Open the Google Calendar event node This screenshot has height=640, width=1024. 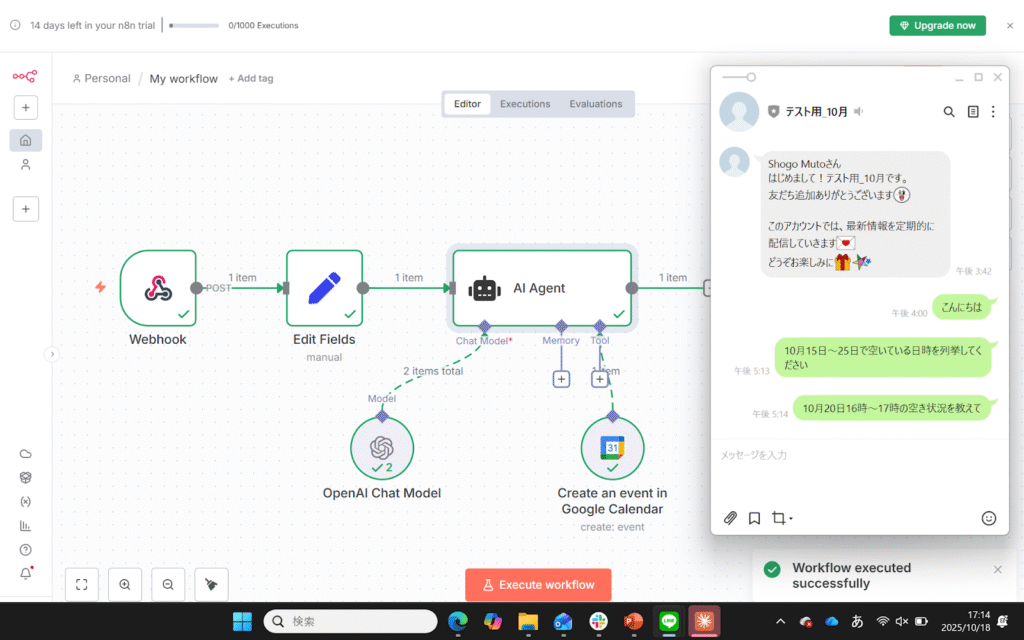[x=612, y=448]
